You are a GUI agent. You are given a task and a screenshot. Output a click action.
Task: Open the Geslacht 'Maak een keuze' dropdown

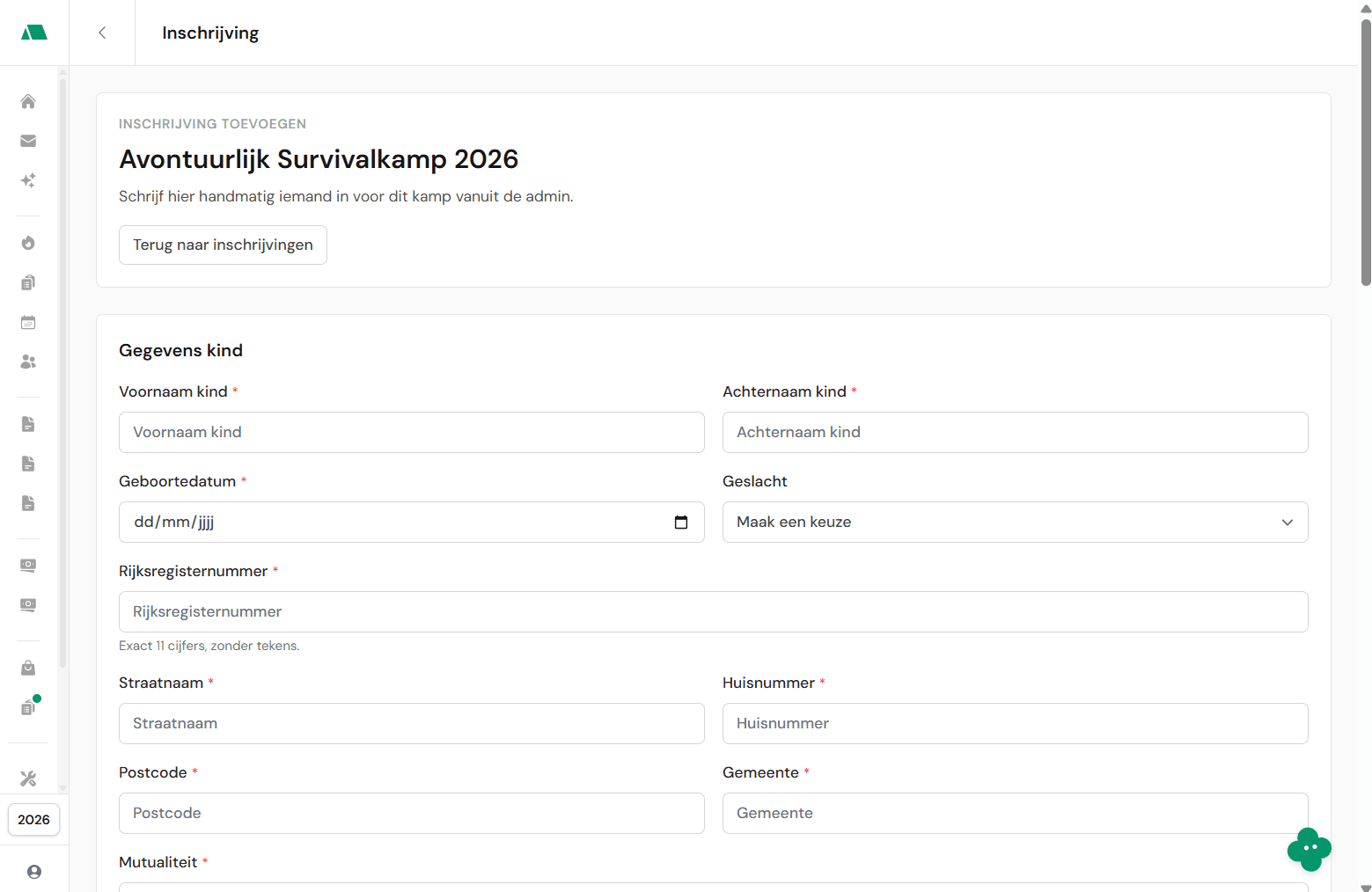coord(1015,523)
